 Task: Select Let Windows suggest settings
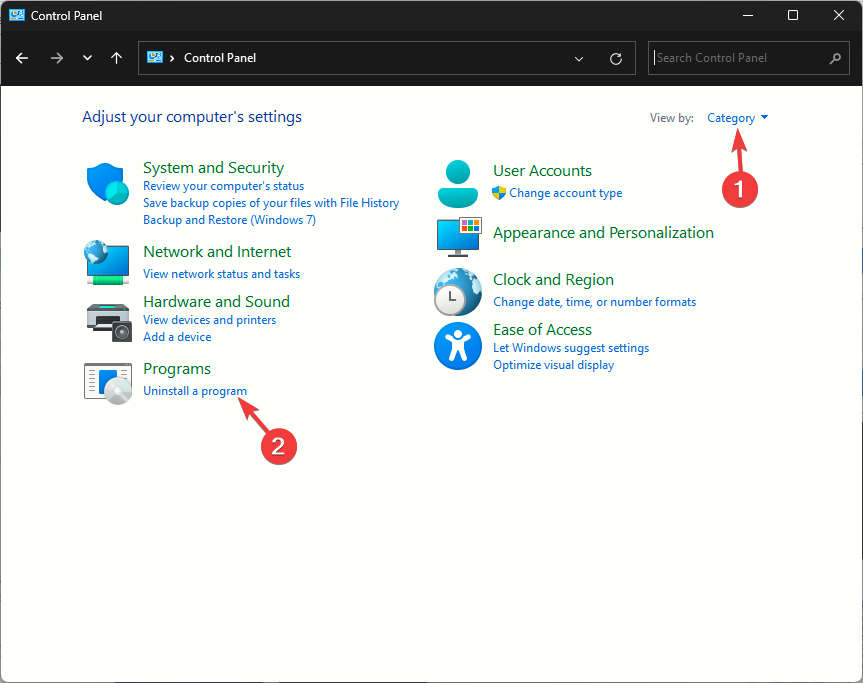[571, 348]
